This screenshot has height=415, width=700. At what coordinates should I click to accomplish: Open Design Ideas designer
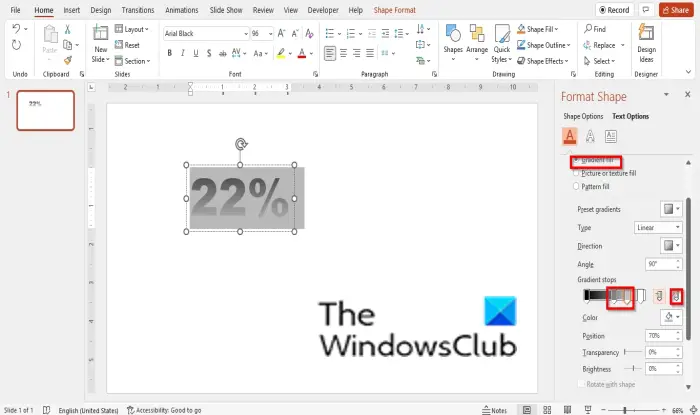click(x=646, y=43)
